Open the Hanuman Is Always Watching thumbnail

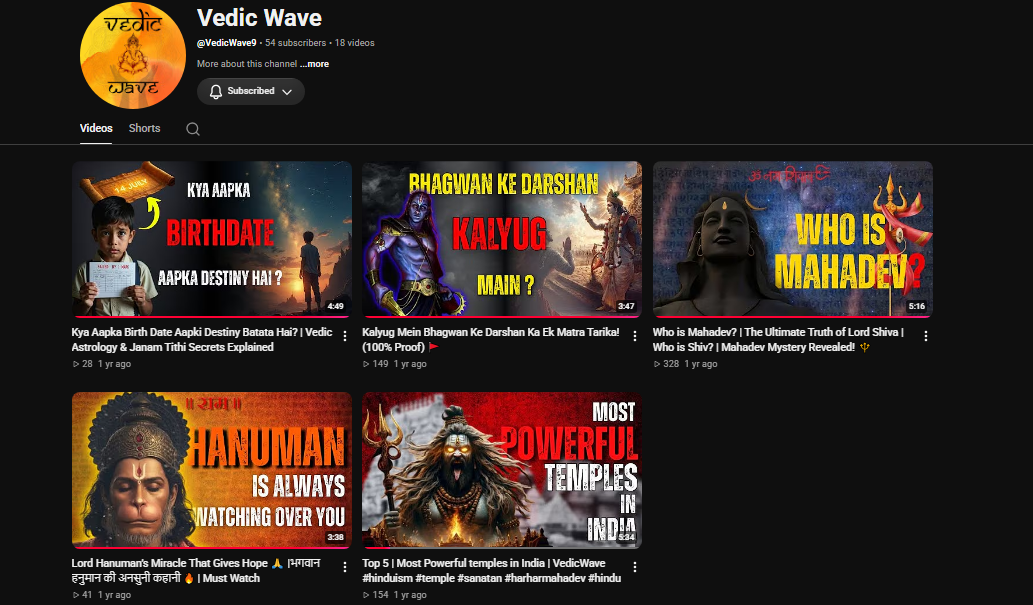[212, 470]
